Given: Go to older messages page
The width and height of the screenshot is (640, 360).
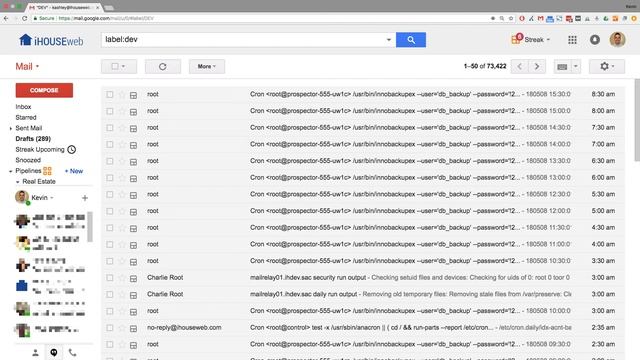Looking at the screenshot, I should click(537, 67).
